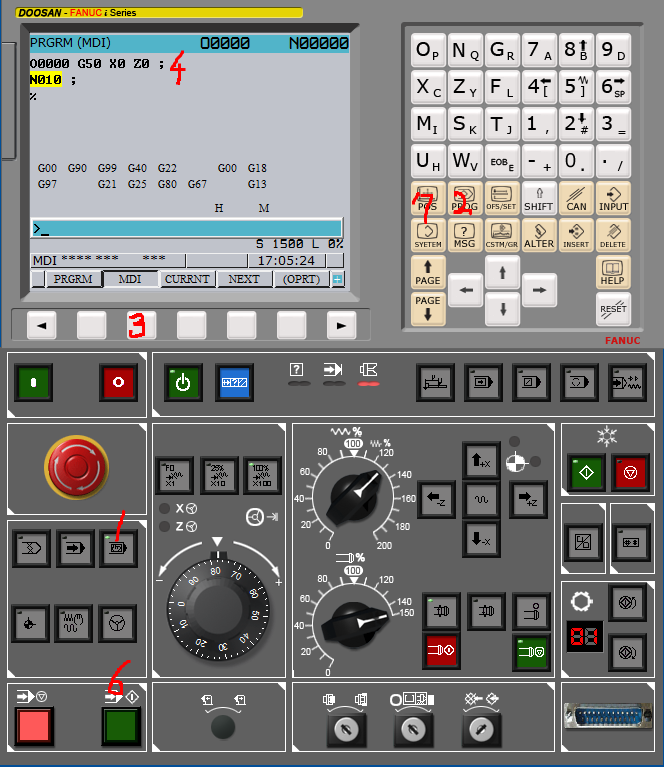Turn key switch under the crossed diamond icons
The height and width of the screenshot is (767, 664).
pos(481,729)
